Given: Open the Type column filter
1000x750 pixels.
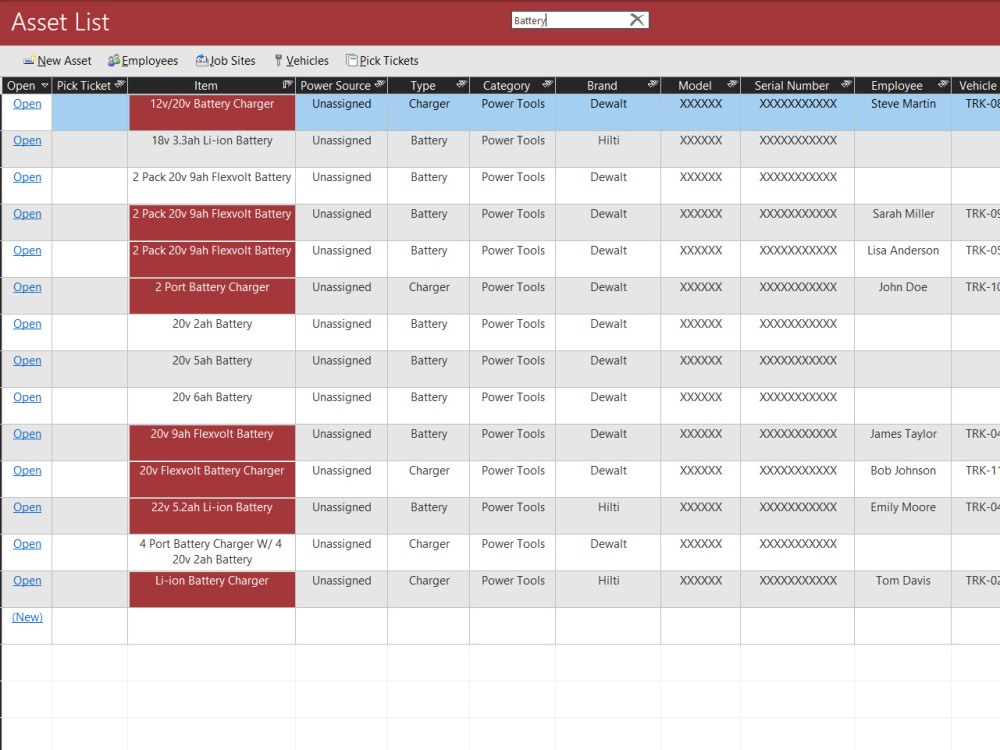Looking at the screenshot, I should click(462, 84).
